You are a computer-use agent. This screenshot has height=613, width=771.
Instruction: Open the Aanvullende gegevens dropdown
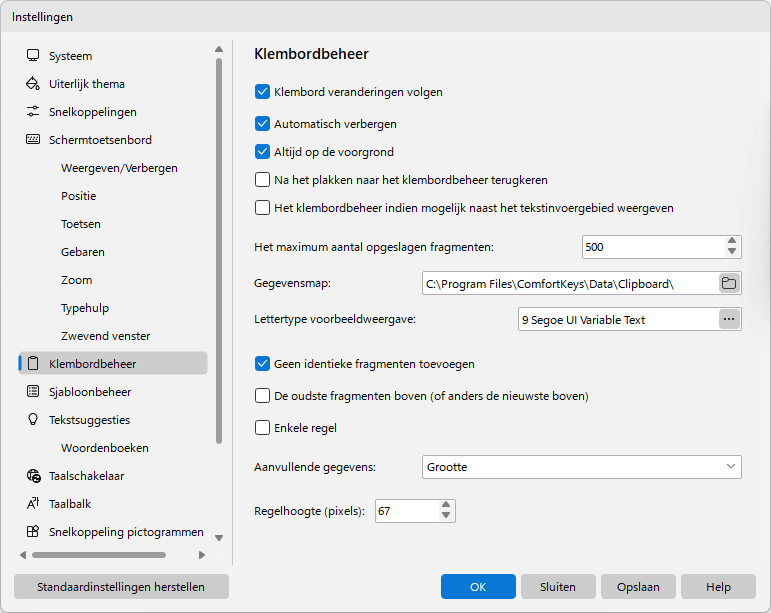coord(581,467)
